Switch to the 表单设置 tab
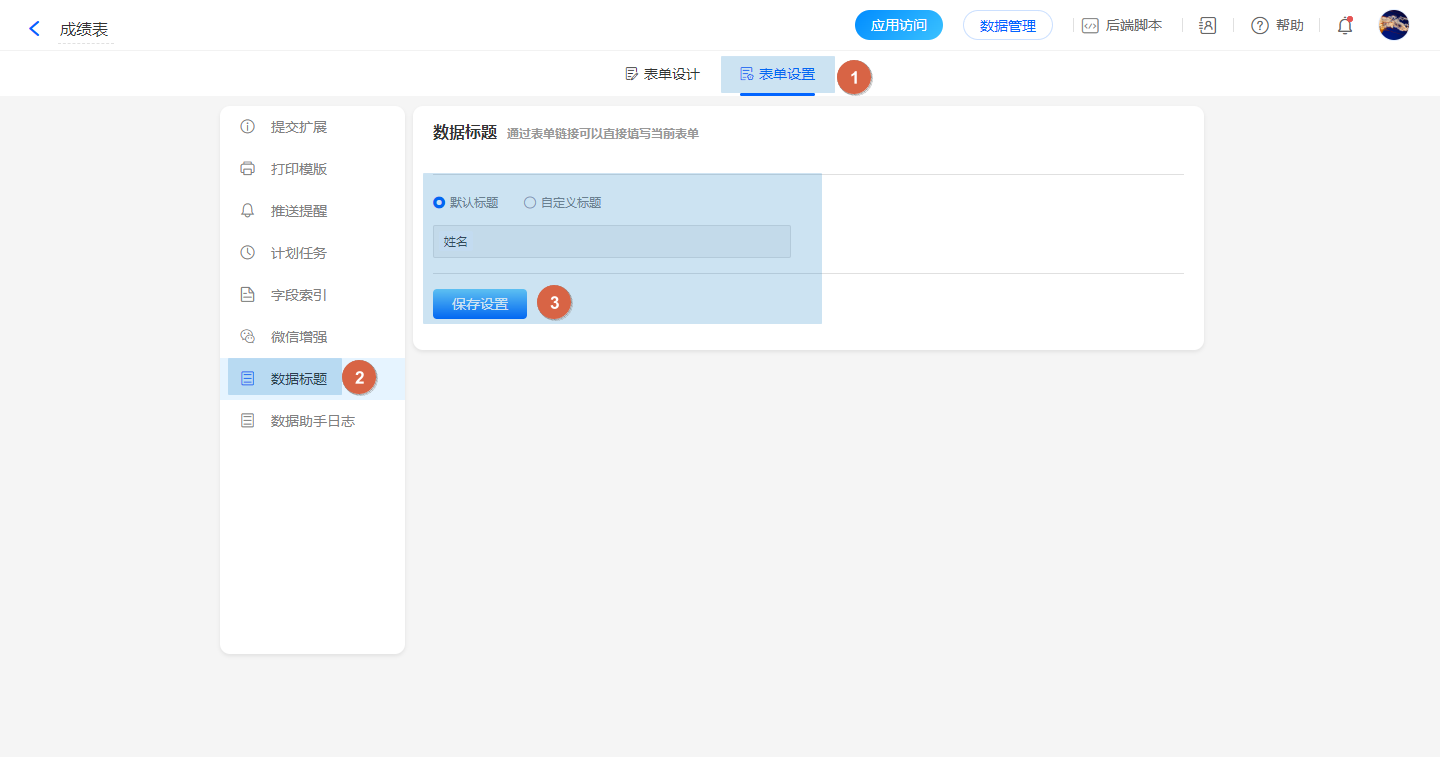 pos(777,74)
